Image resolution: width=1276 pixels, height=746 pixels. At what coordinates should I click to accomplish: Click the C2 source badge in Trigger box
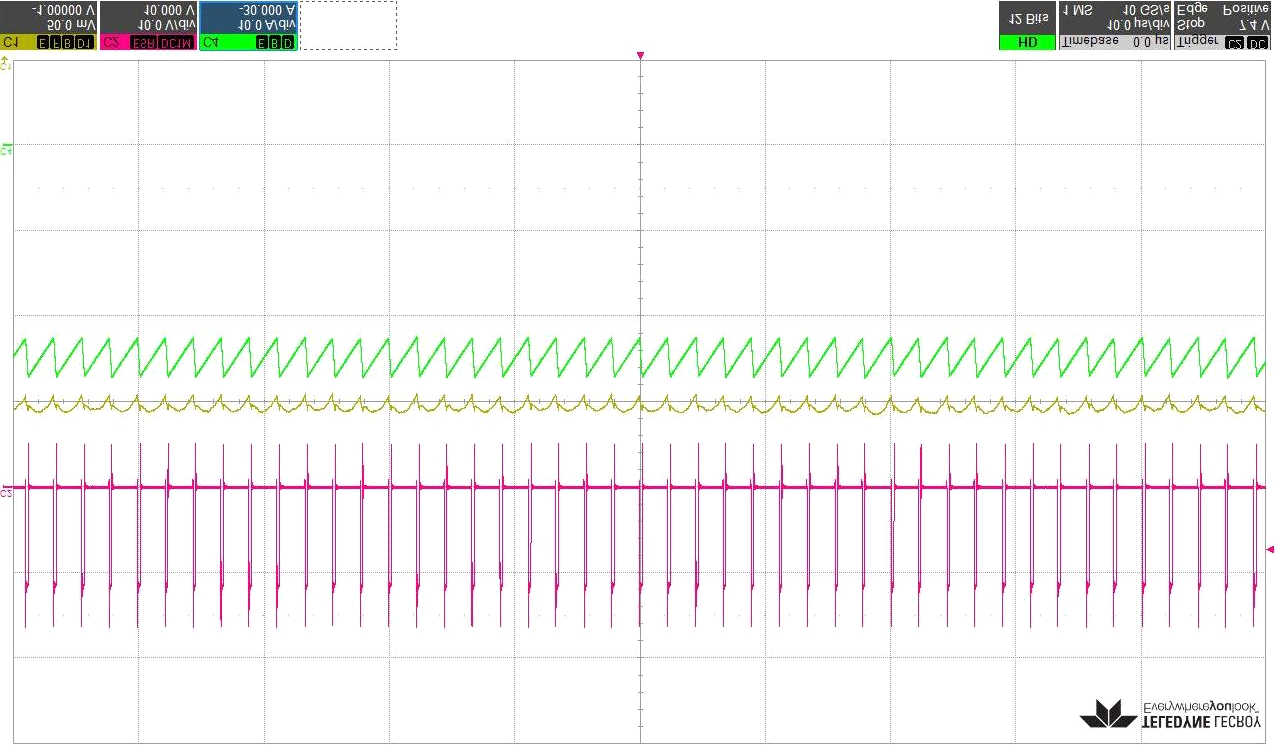coord(1235,43)
